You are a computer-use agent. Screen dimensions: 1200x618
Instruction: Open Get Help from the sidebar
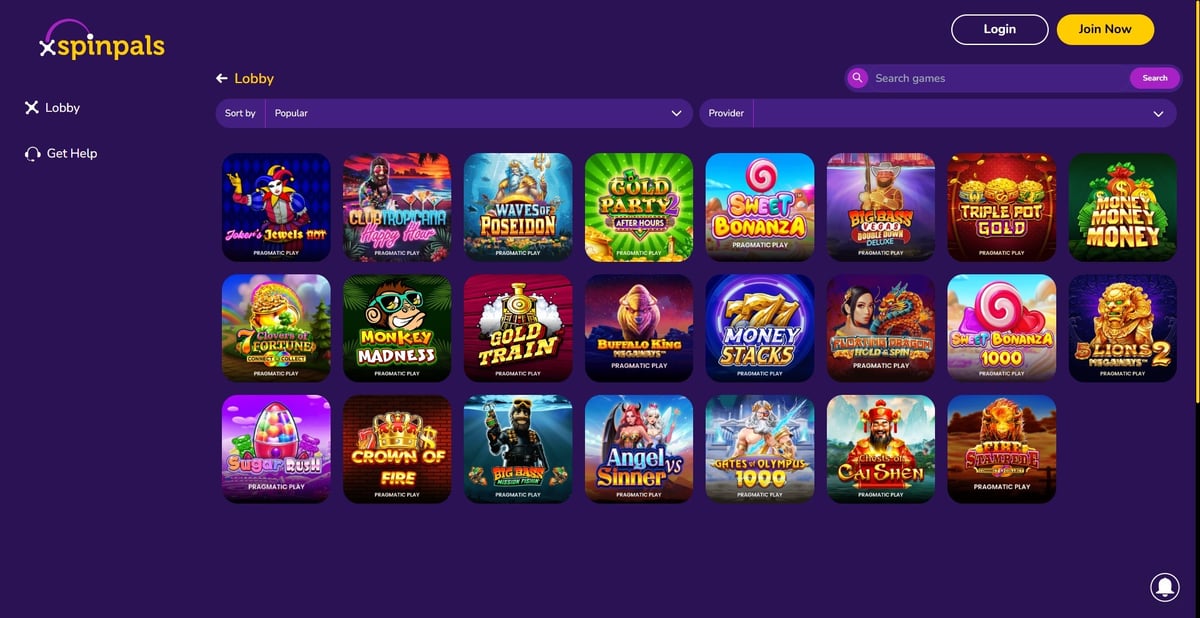coord(61,154)
